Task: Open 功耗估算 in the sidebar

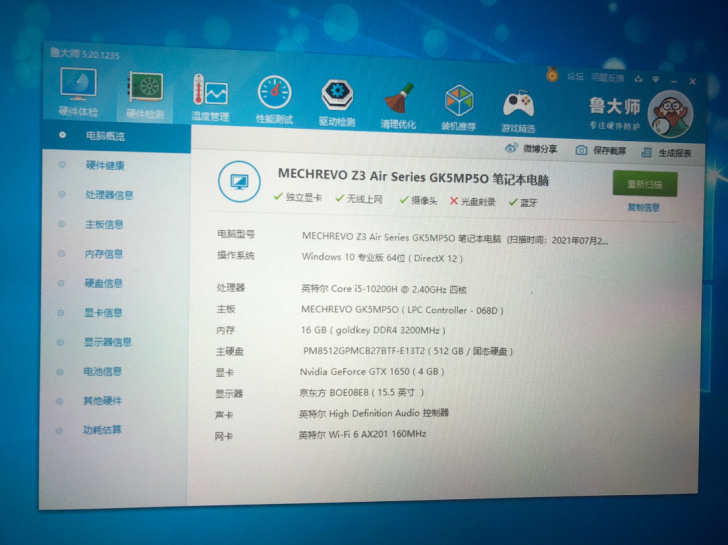Action: point(102,430)
